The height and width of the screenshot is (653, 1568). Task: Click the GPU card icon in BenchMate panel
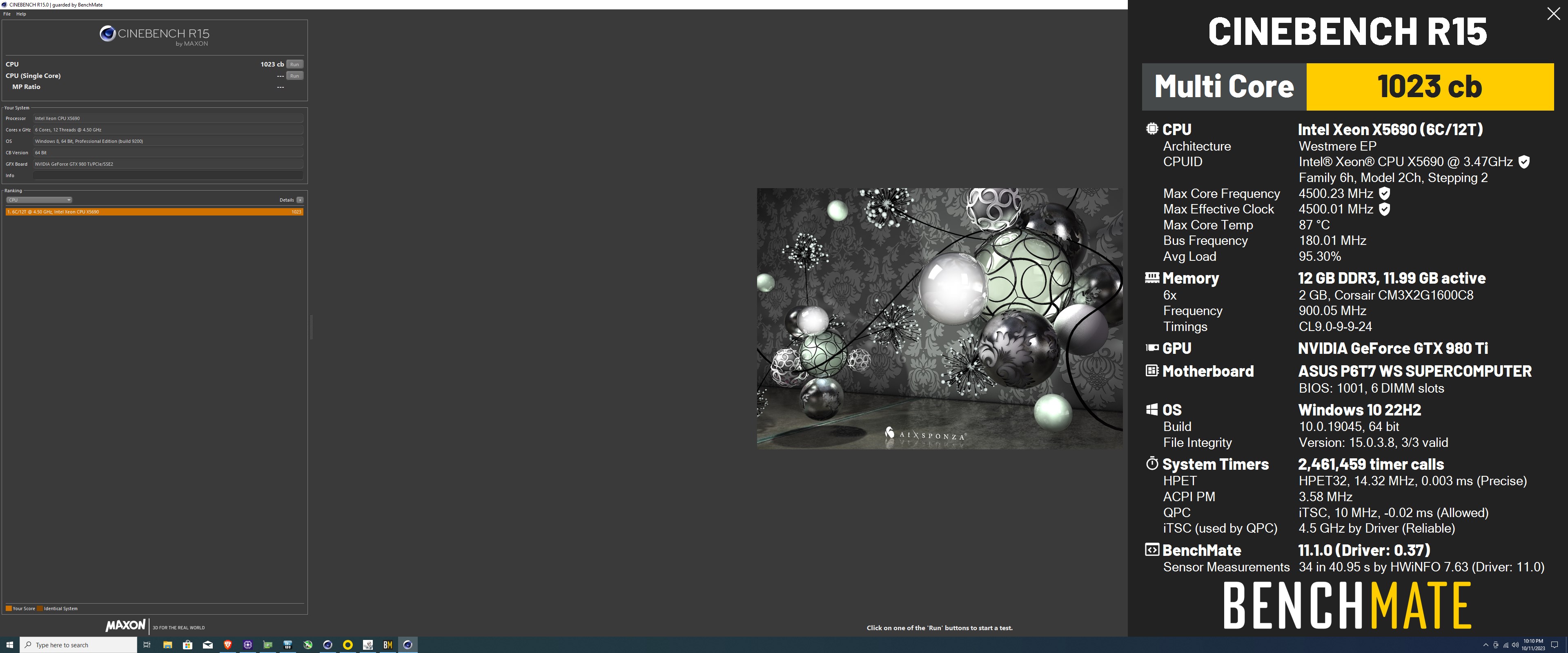pos(1151,347)
